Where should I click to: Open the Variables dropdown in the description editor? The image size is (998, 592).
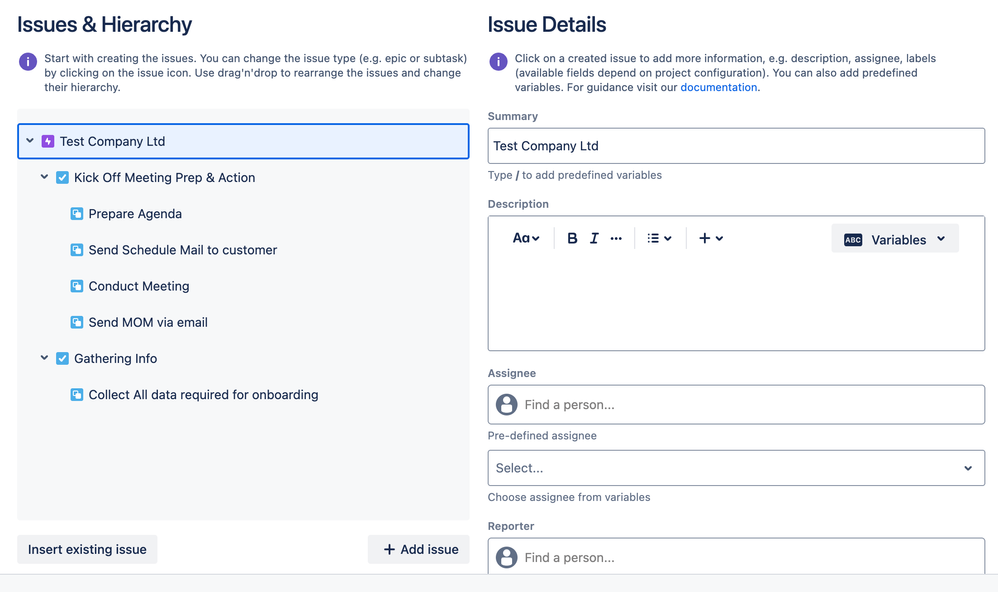click(x=894, y=238)
